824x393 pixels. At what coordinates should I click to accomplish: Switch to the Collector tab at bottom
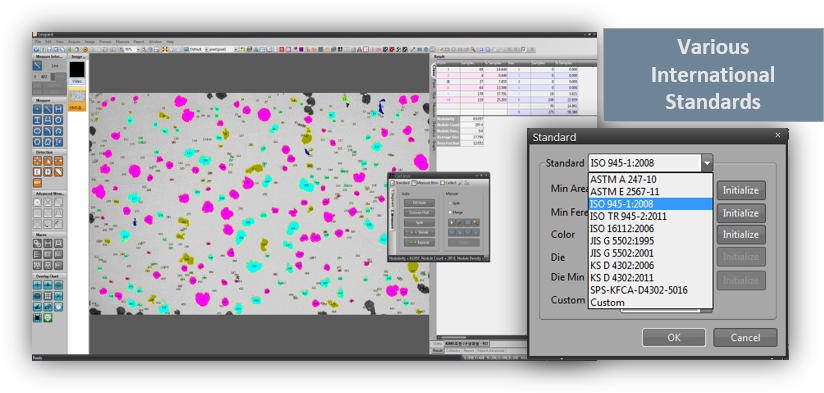(452, 350)
